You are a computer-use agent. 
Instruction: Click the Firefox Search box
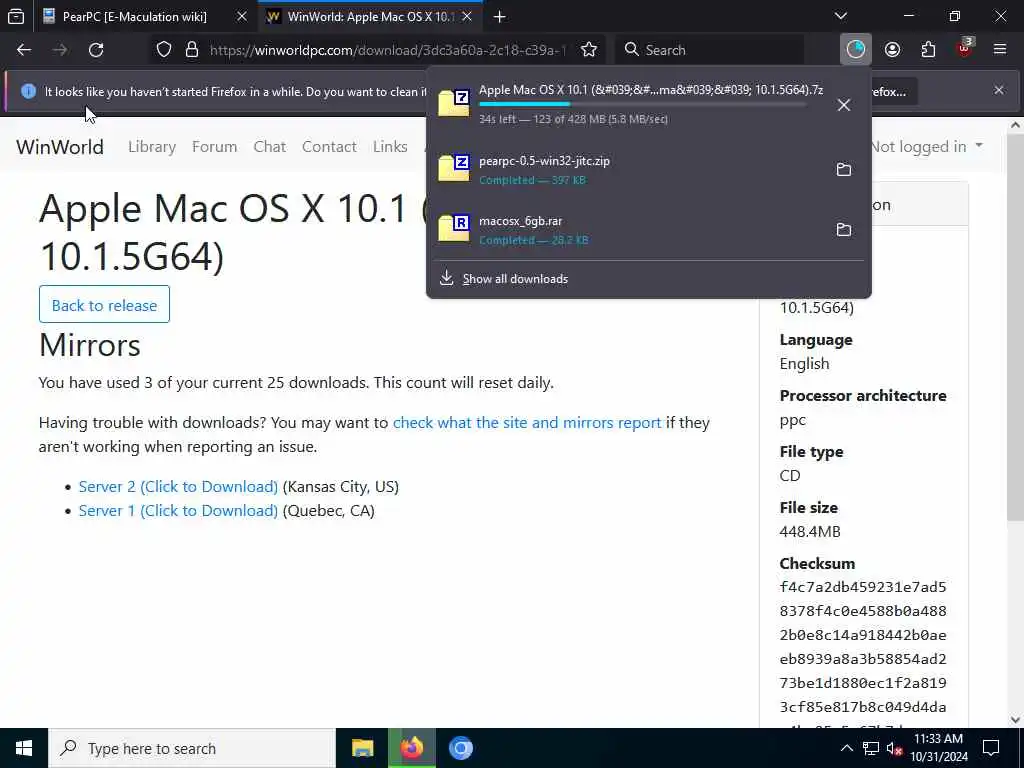coord(711,50)
